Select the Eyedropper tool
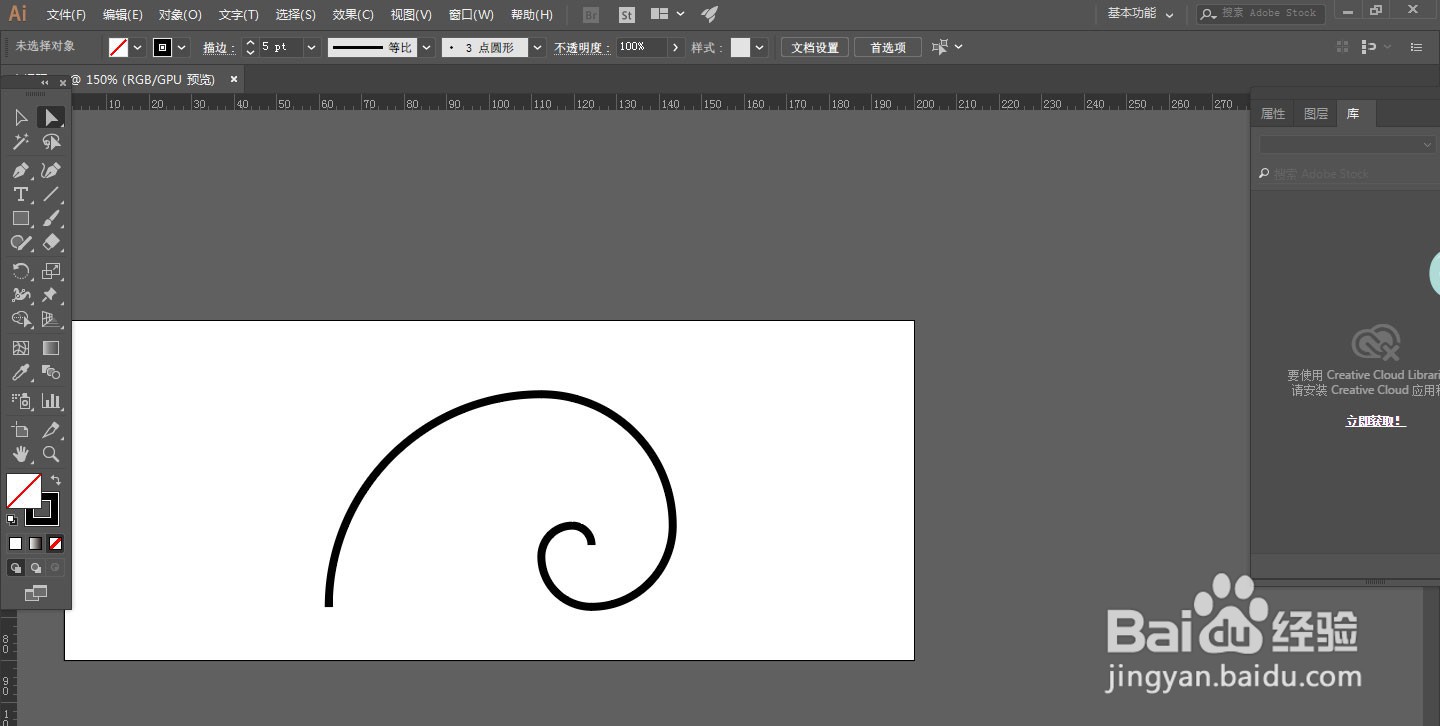 (x=21, y=373)
